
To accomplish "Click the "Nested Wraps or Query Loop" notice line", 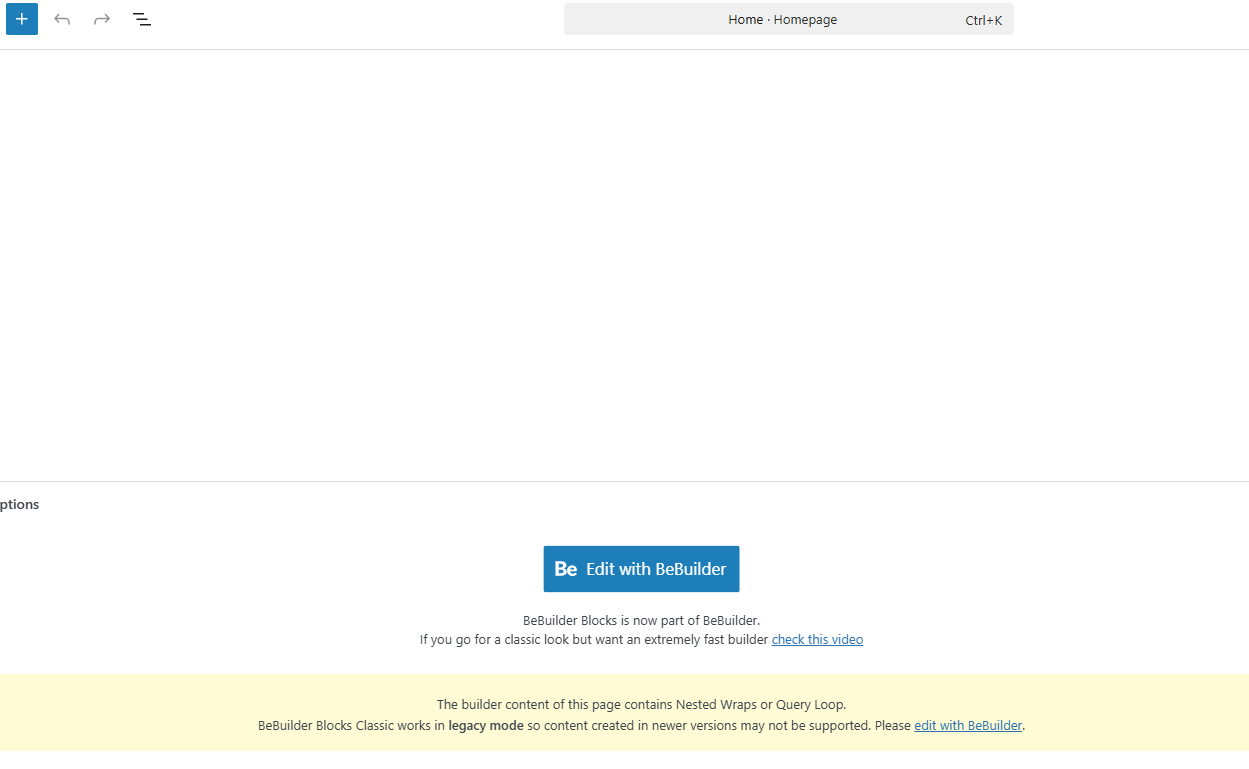I will point(641,705).
